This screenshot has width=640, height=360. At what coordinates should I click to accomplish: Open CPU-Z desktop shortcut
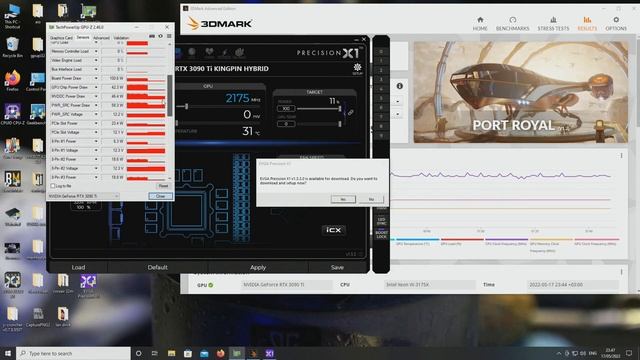[x=12, y=114]
